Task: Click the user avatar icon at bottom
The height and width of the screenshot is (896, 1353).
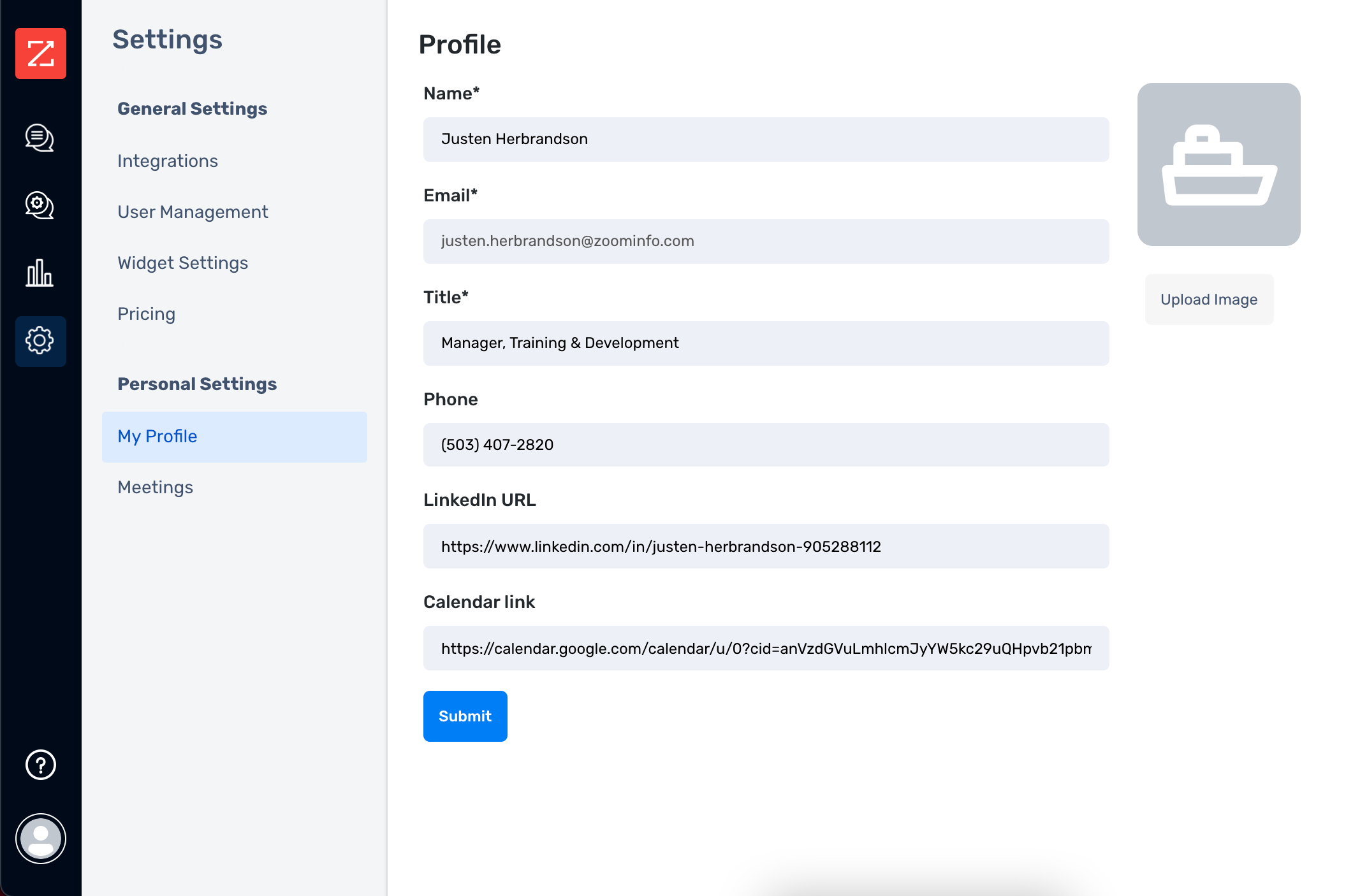Action: (40, 838)
